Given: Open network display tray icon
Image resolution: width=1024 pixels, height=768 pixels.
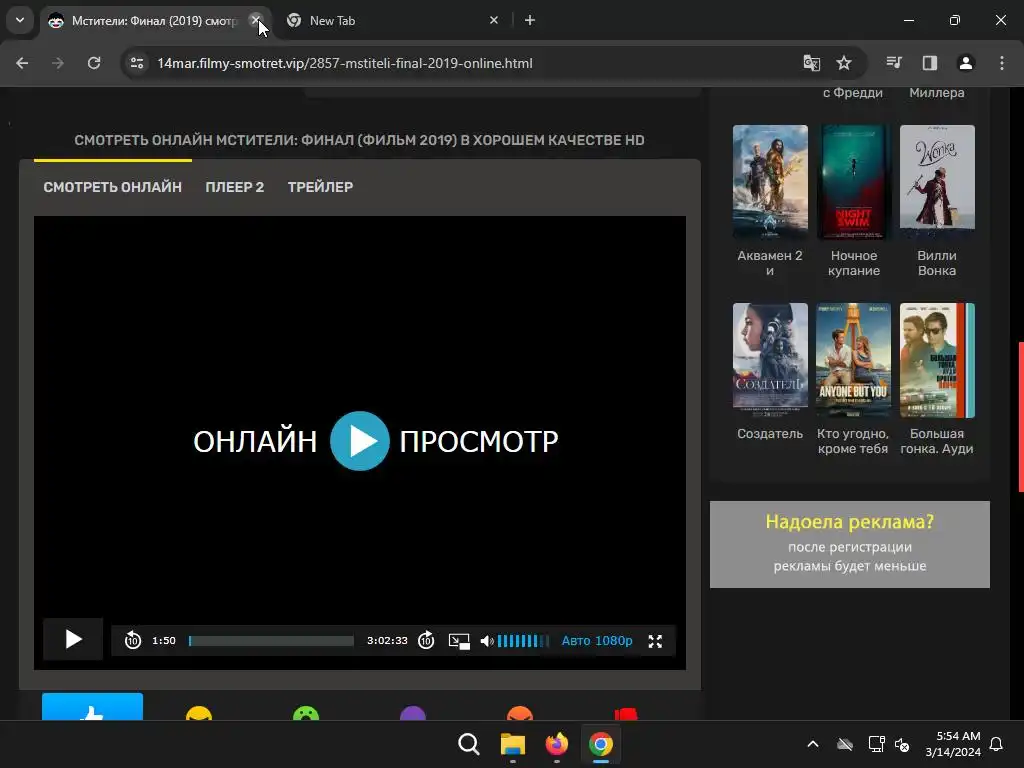Looking at the screenshot, I should pyautogui.click(x=876, y=744).
